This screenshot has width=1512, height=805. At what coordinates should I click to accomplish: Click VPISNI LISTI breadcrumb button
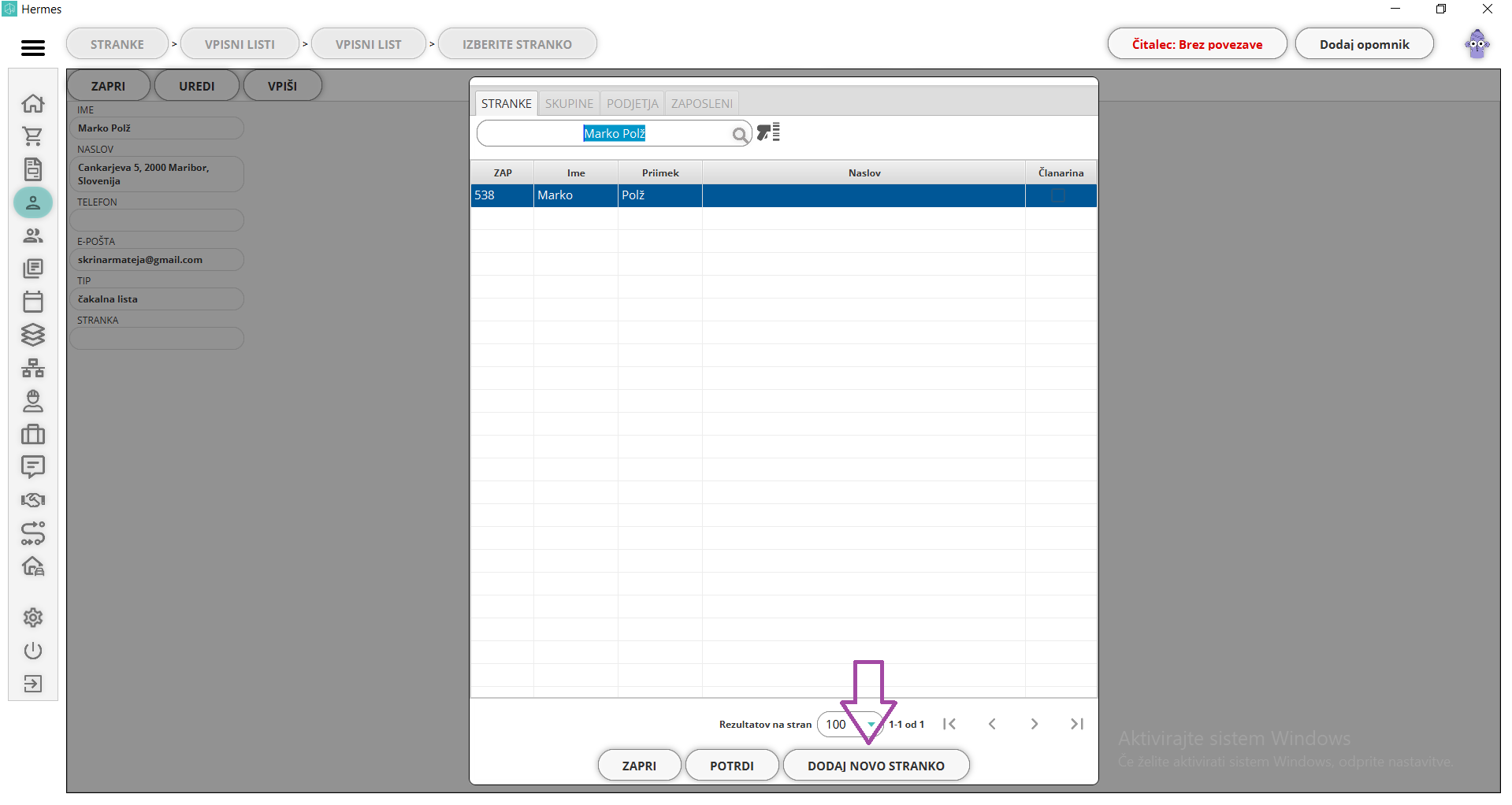pos(240,44)
